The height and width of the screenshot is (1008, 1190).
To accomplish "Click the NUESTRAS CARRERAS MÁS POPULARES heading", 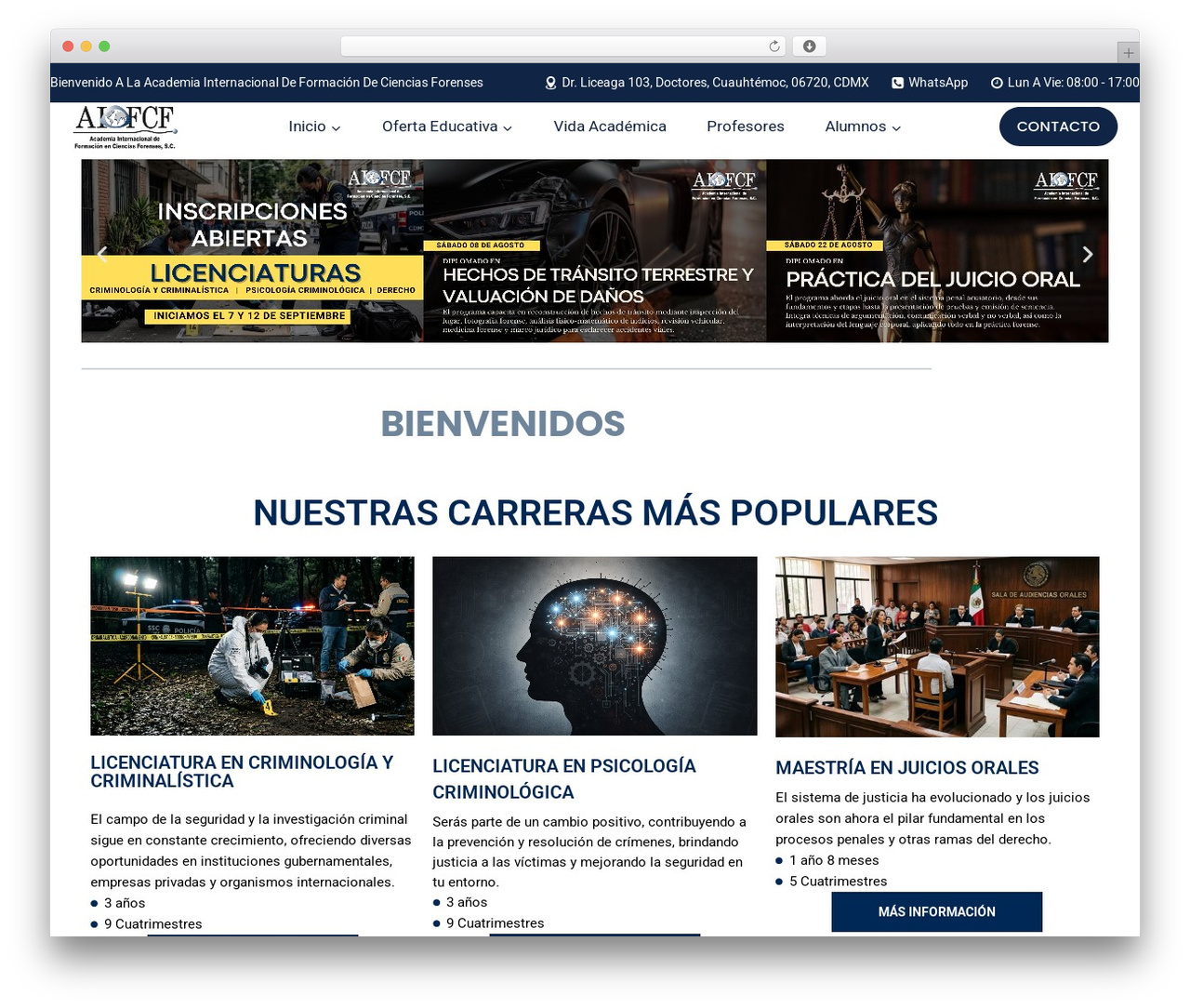I will (595, 513).
